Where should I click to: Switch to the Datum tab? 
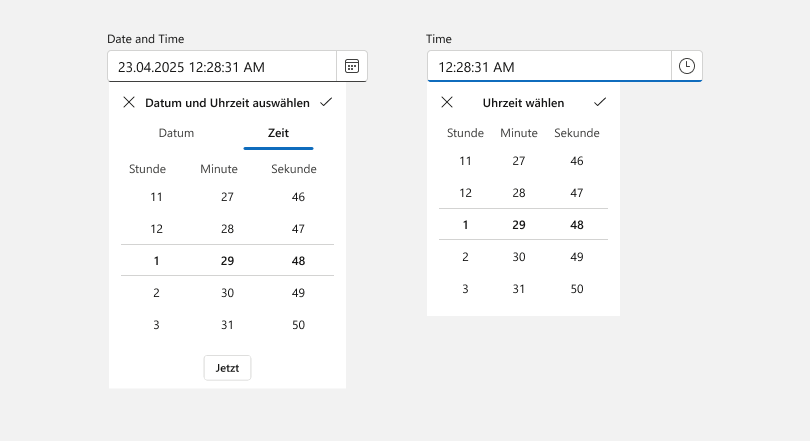point(176,133)
